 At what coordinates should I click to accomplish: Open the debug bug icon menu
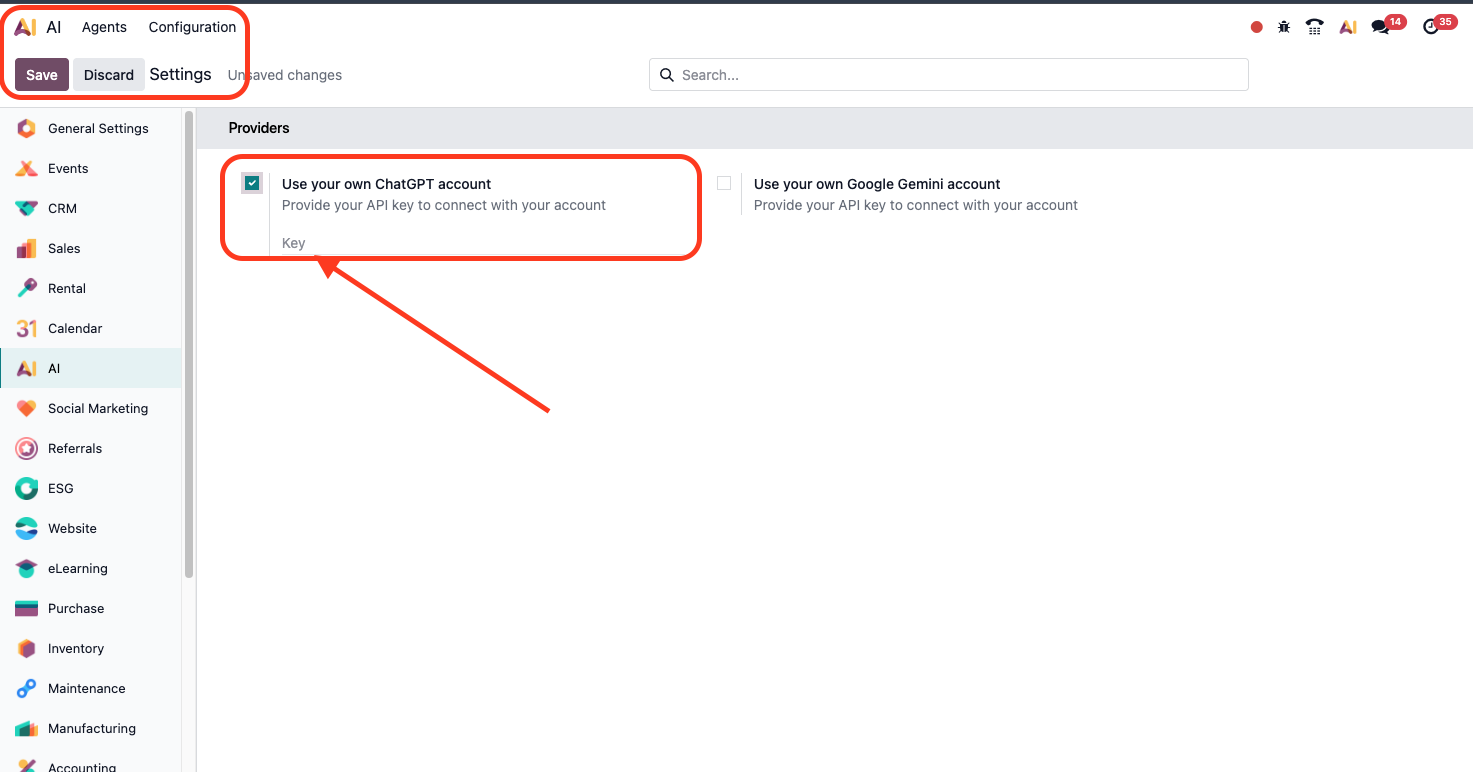[1284, 27]
